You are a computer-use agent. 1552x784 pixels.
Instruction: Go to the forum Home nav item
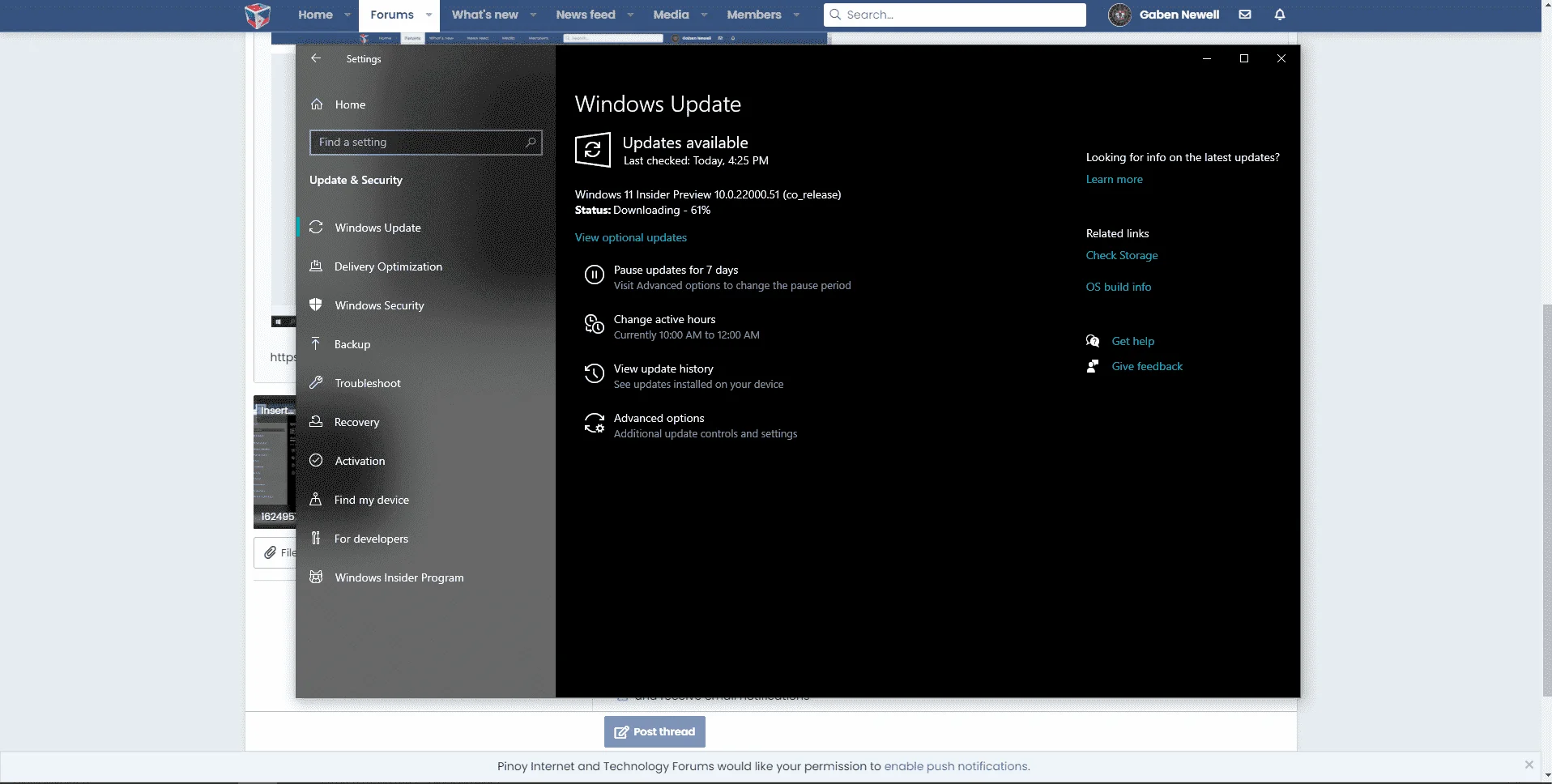pyautogui.click(x=315, y=15)
